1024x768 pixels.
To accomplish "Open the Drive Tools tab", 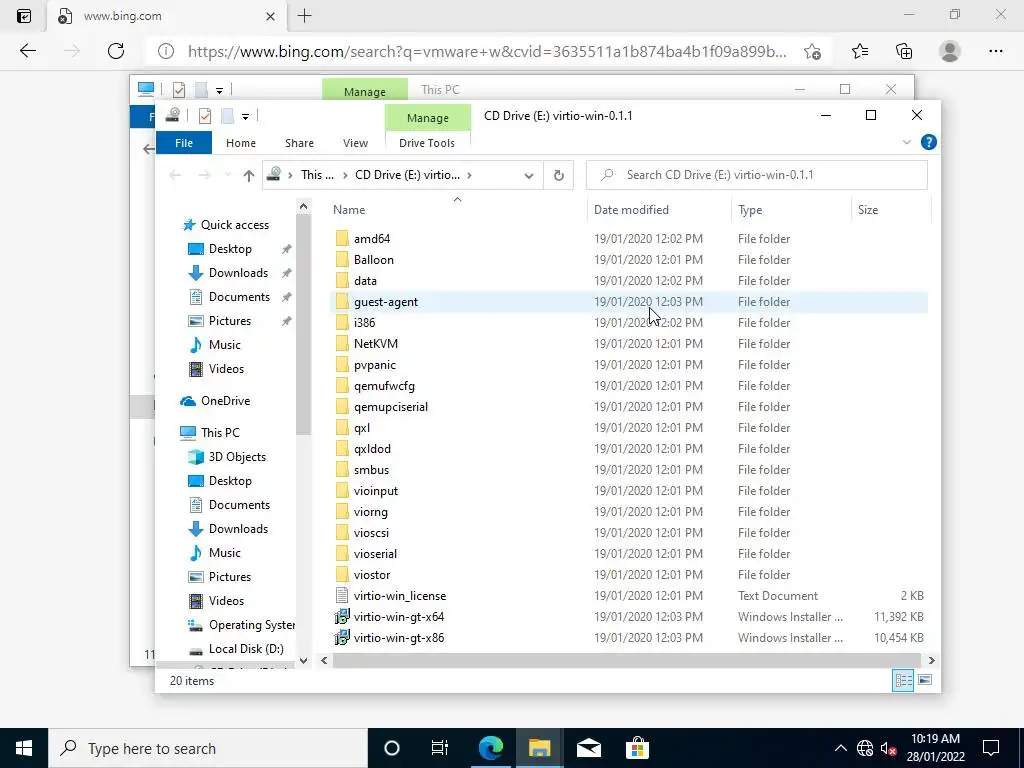I will (426, 143).
